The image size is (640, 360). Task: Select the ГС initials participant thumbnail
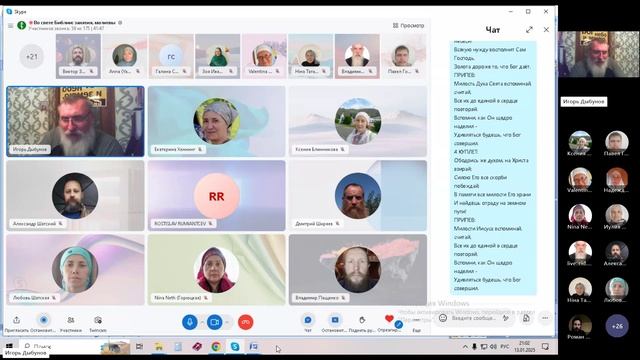[171, 56]
